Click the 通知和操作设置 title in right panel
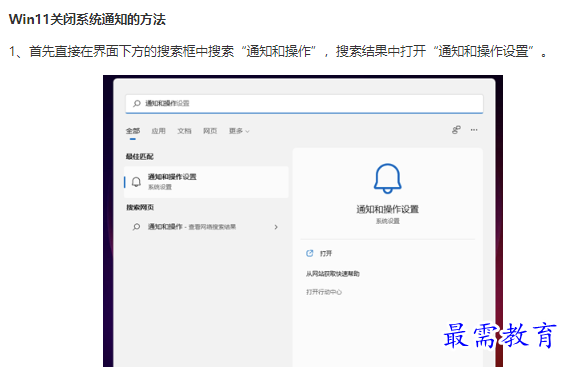 [x=387, y=209]
